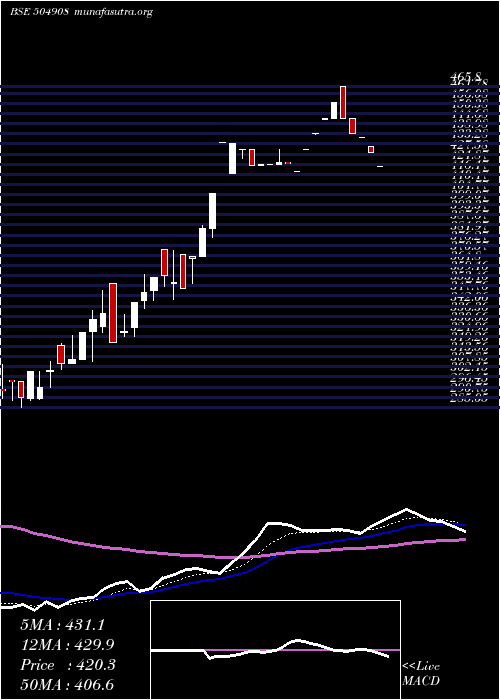The width and height of the screenshot is (500, 700).
Task: Click the "BSE 504908" ticker title text
Action: 39,12
